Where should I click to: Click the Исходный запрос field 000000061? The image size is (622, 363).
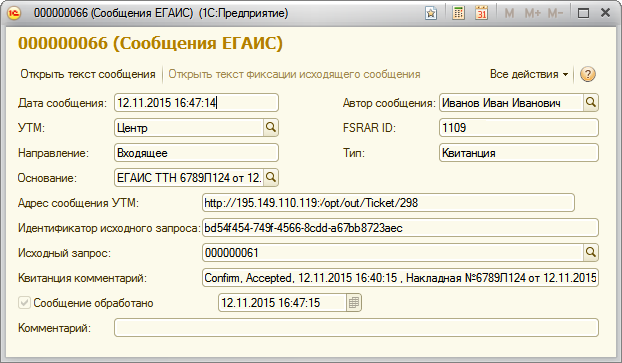pyautogui.click(x=393, y=253)
